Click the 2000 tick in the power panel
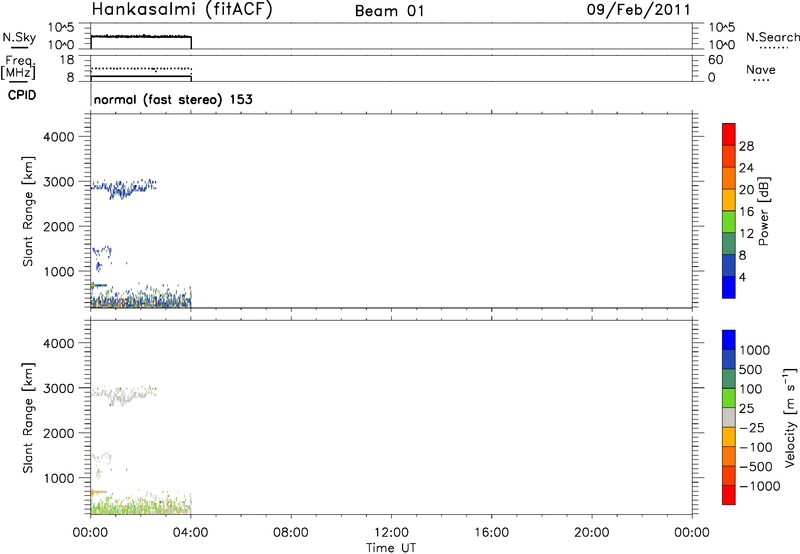800x554 pixels. pos(59,226)
